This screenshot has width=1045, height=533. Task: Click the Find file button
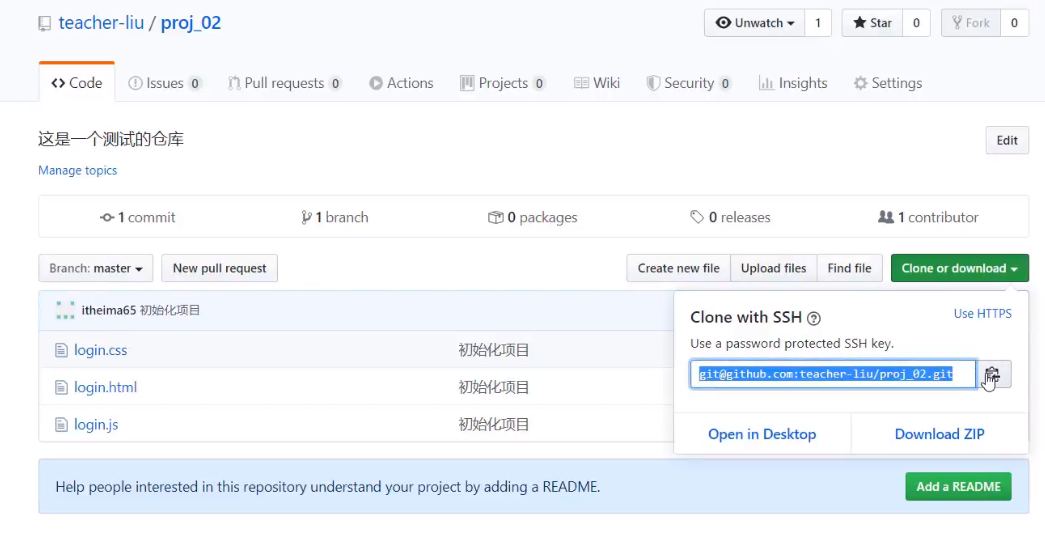[850, 268]
